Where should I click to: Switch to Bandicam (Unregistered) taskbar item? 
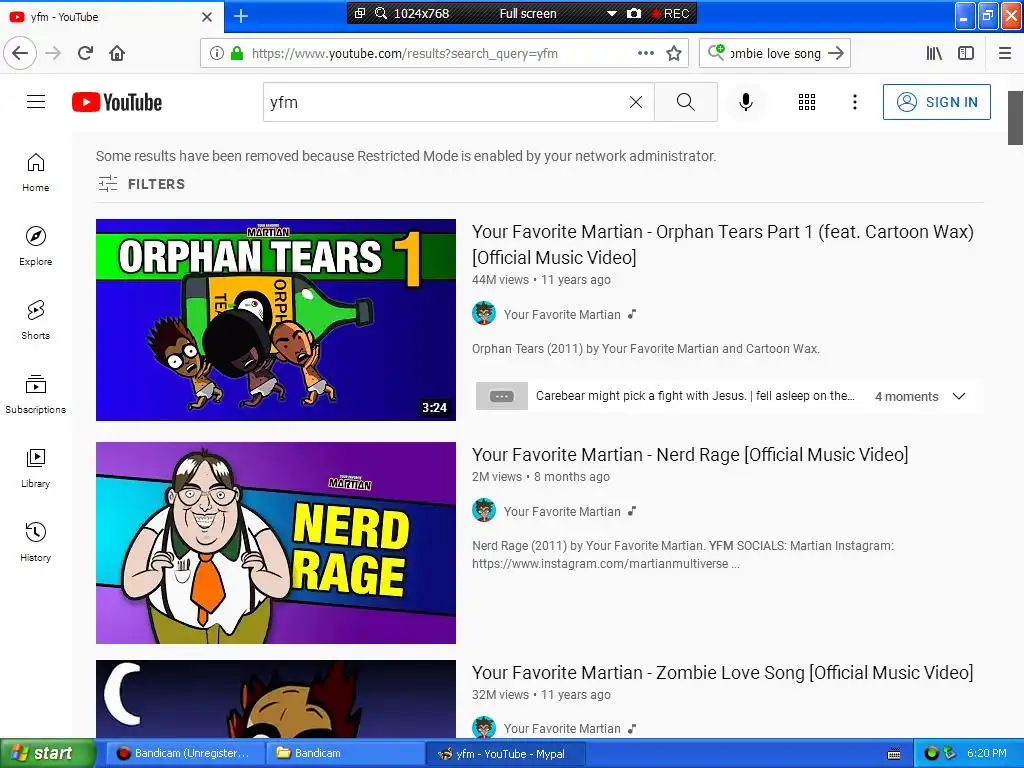[184, 753]
